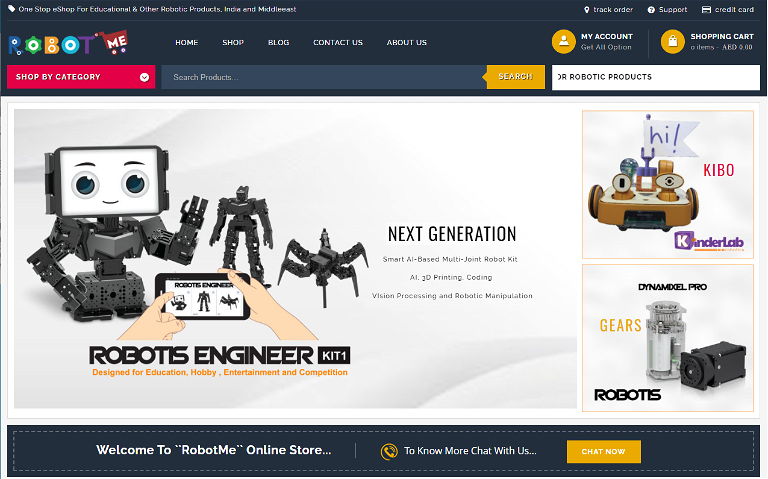Open the Shop By Category dropdown
768x479 pixels.
click(x=81, y=77)
